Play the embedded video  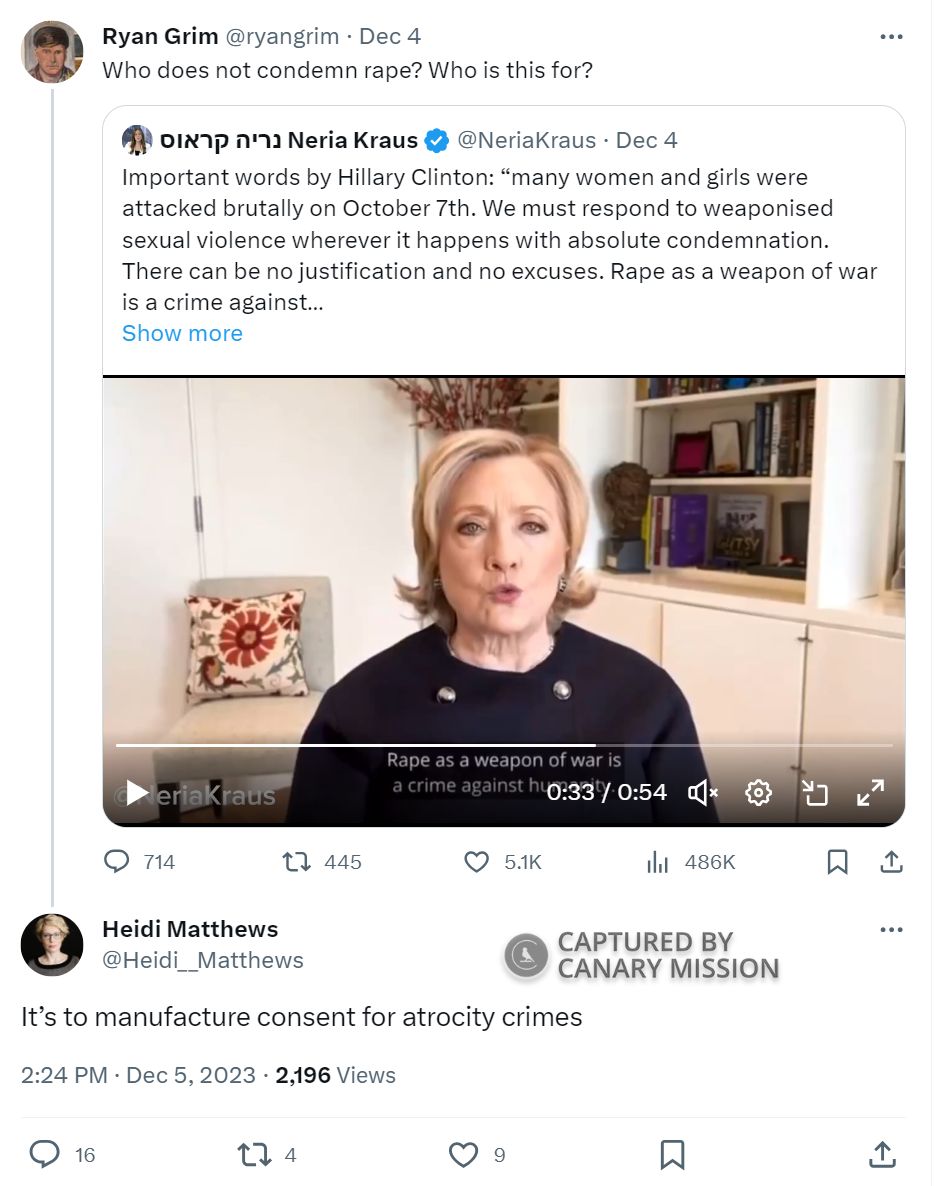tap(138, 794)
